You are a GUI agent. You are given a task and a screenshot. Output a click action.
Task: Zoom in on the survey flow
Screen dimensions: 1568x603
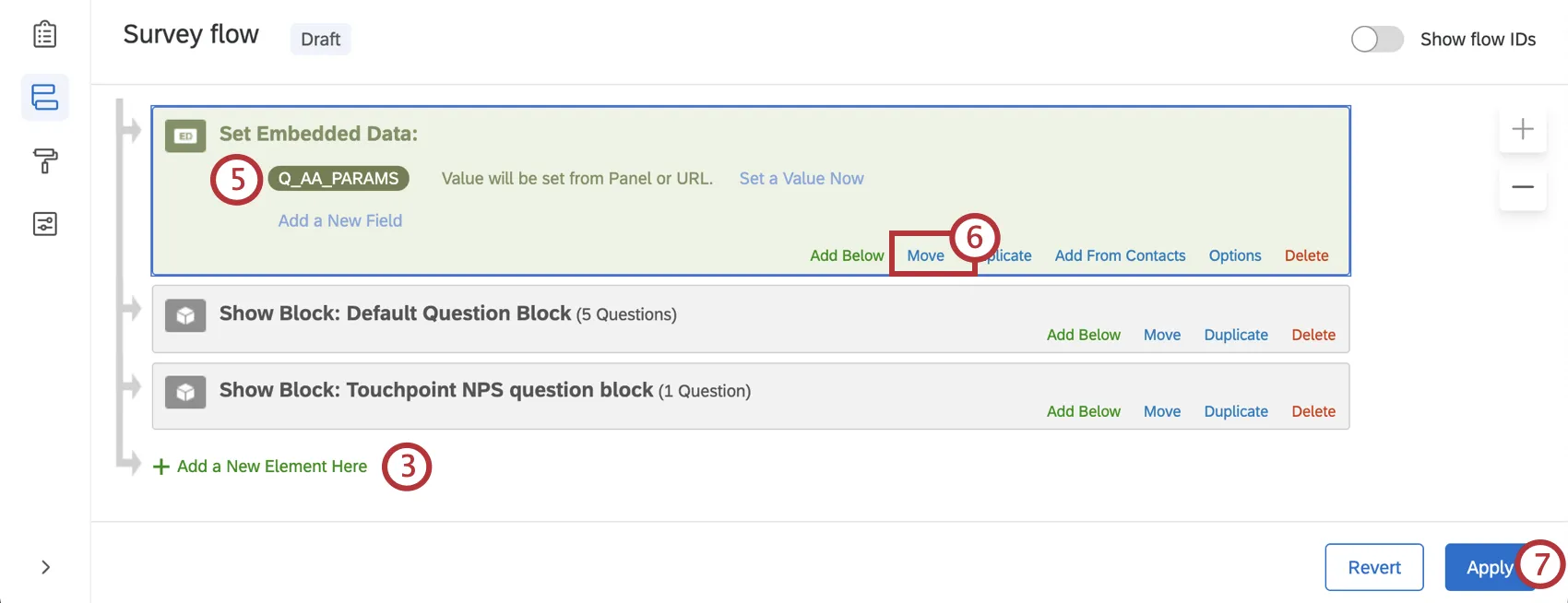pyautogui.click(x=1522, y=130)
